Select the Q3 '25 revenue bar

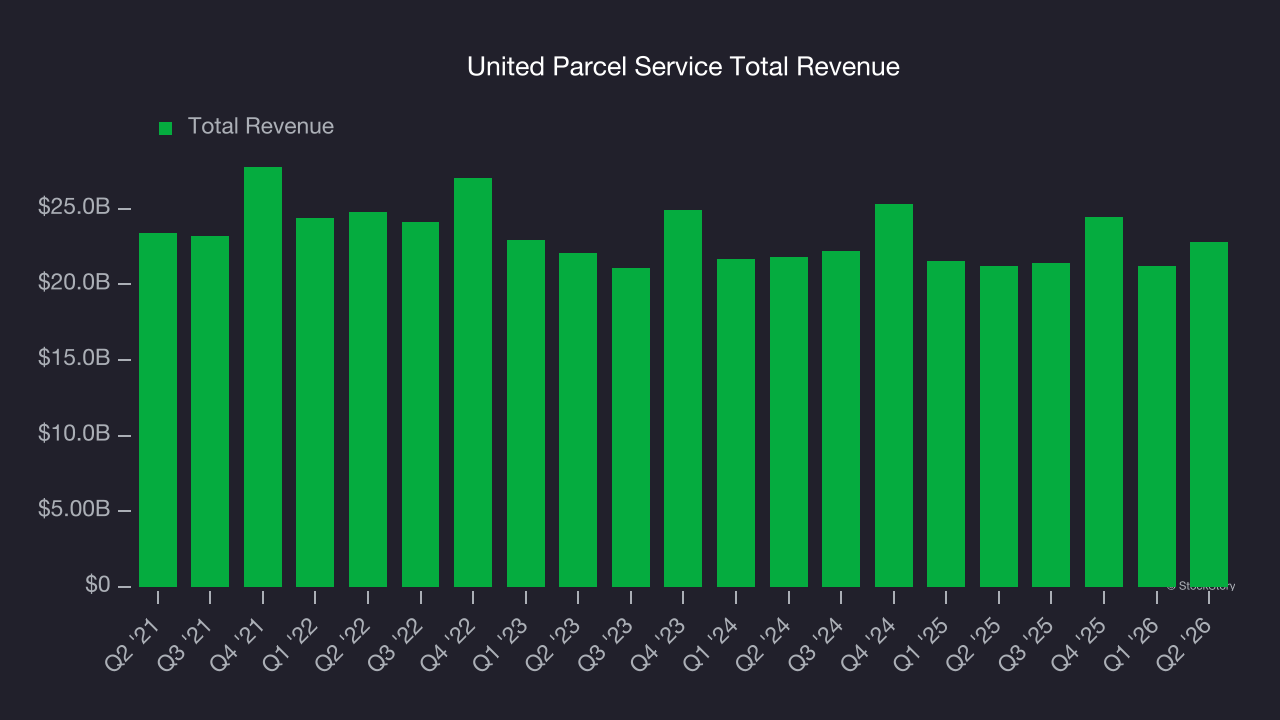point(1051,425)
